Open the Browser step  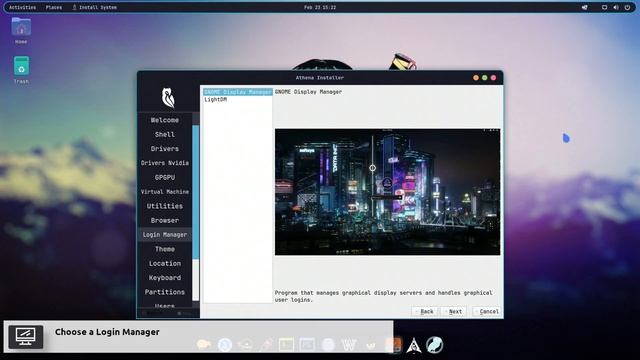coord(164,220)
